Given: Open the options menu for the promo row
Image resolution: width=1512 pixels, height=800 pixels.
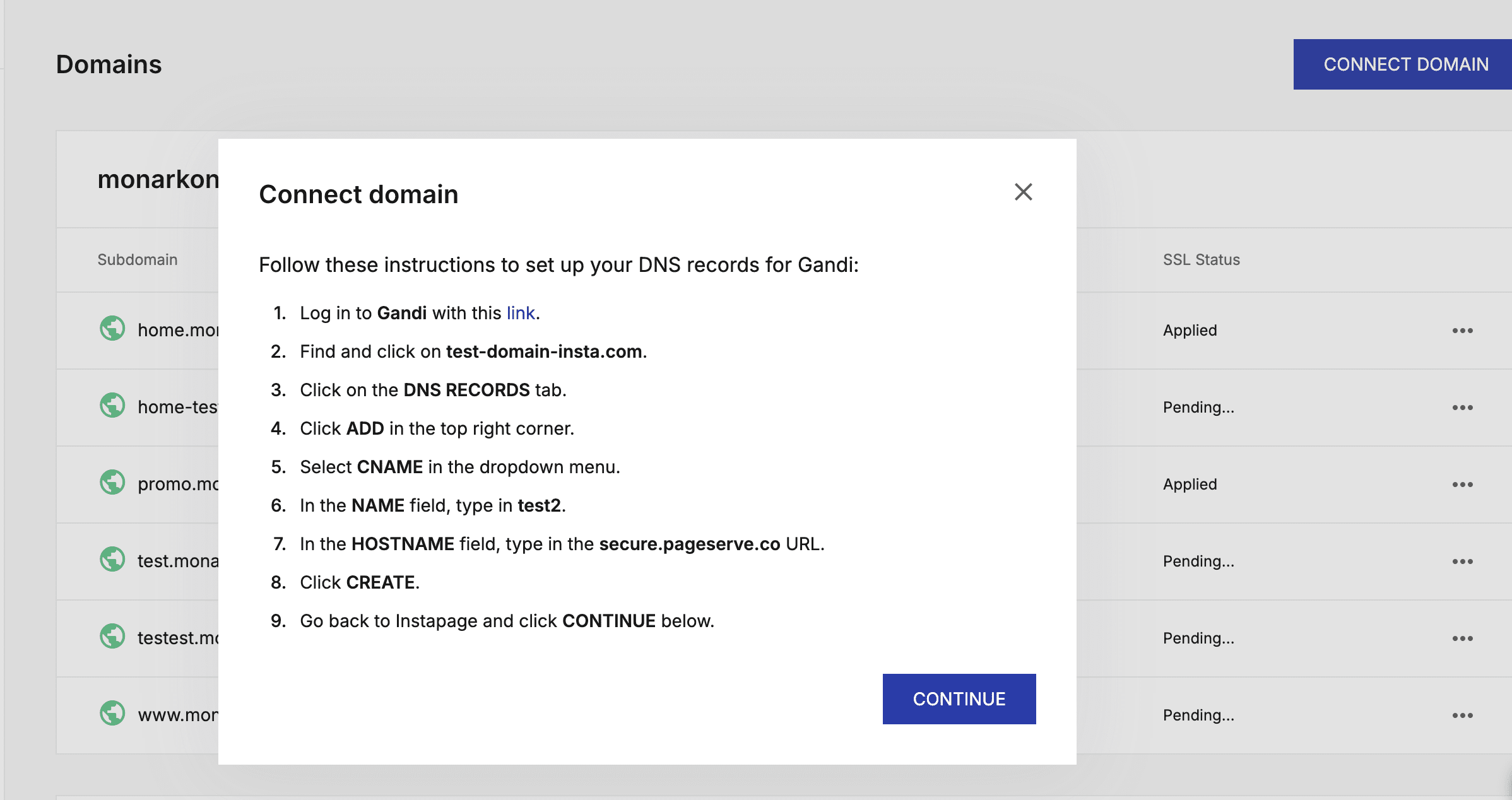Looking at the screenshot, I should (x=1463, y=484).
